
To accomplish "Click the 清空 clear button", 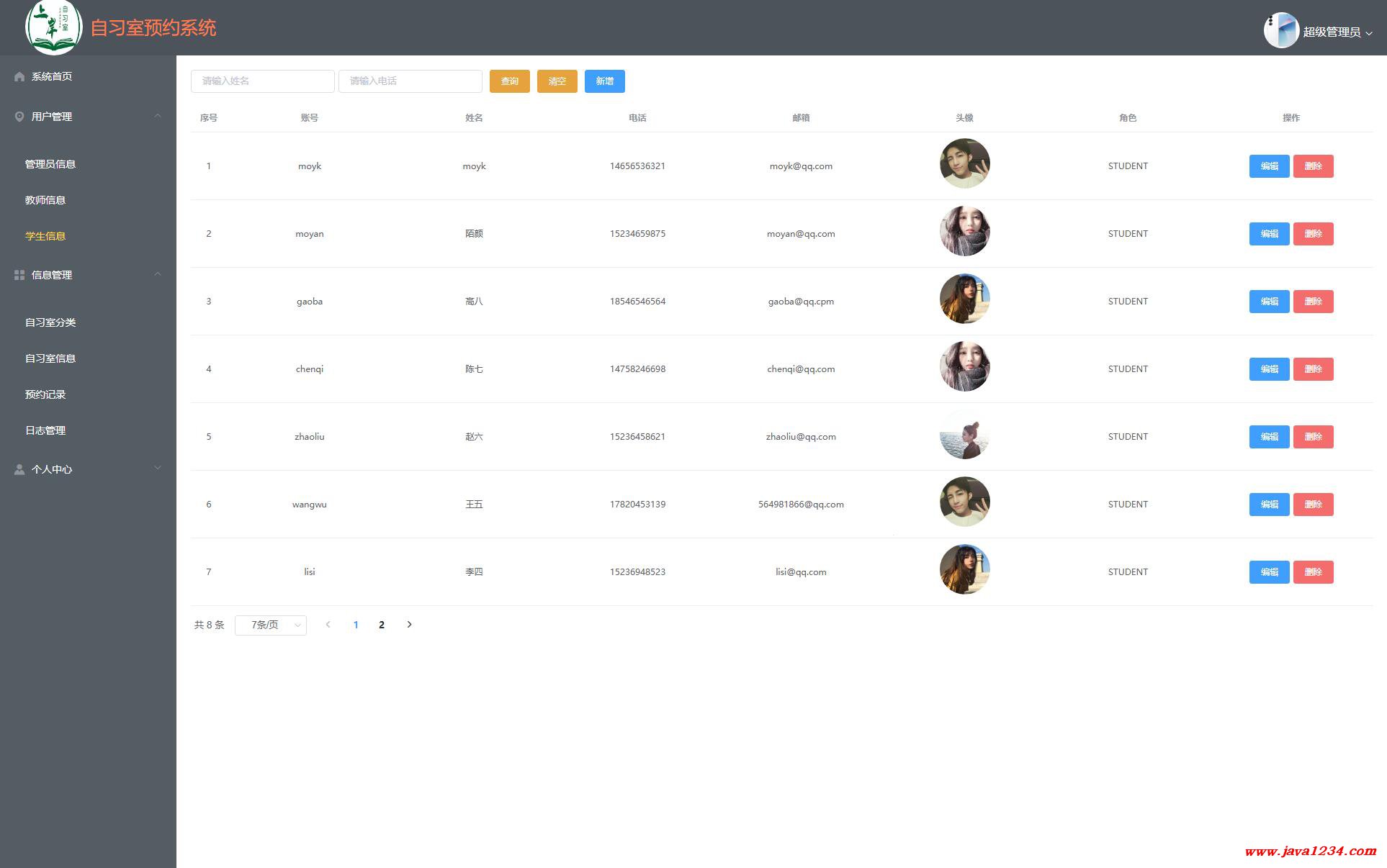I will 557,81.
